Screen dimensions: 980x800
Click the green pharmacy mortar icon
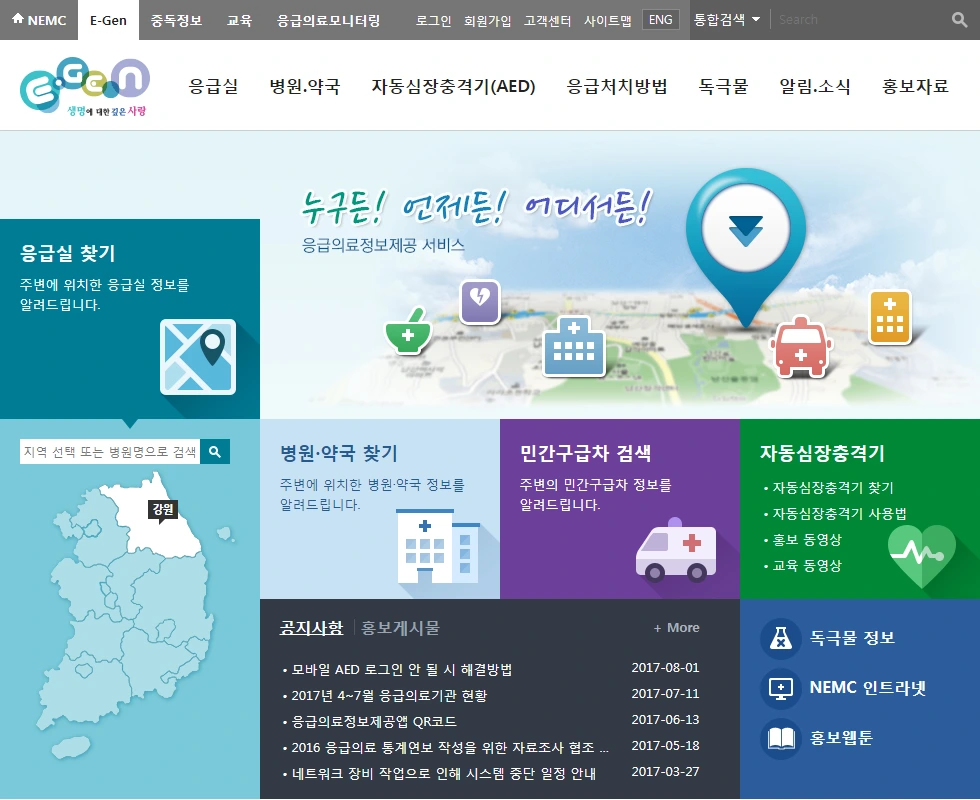408,331
